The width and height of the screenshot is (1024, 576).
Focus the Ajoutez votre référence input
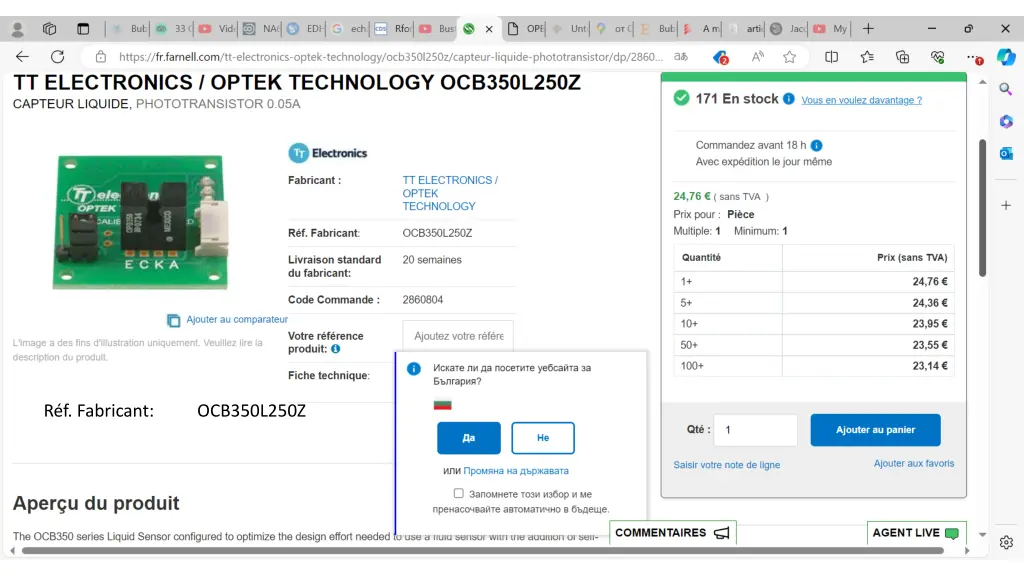458,336
